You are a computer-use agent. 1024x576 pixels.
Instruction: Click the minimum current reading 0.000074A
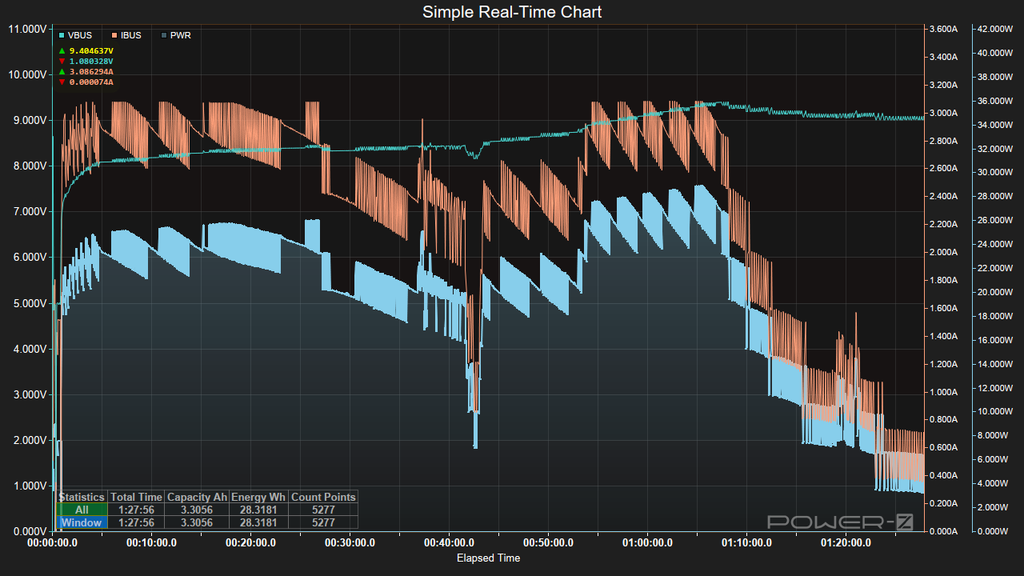pyautogui.click(x=91, y=82)
